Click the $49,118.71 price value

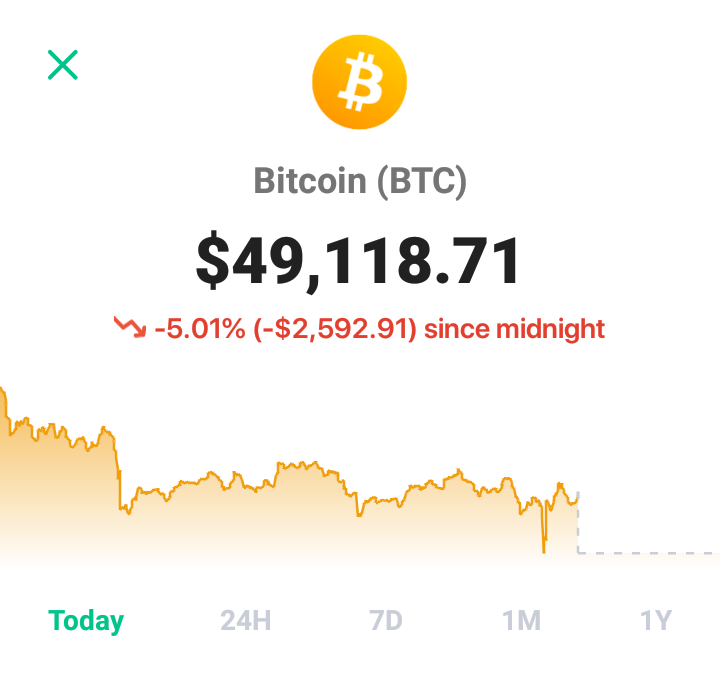point(357,261)
